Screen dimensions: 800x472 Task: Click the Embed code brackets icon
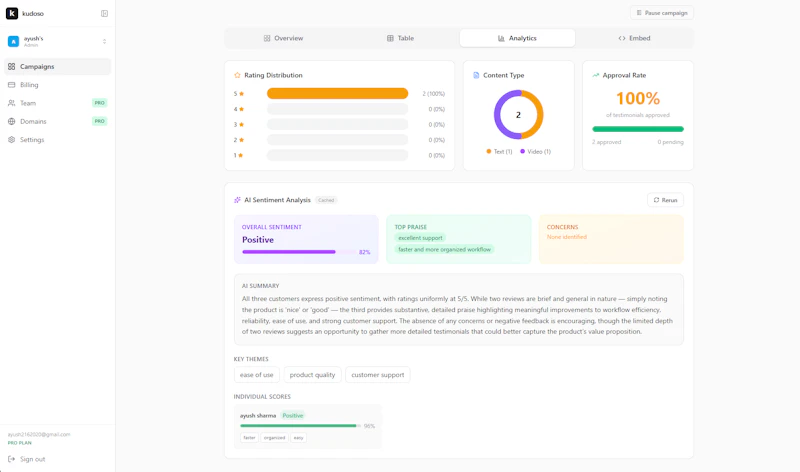622,38
